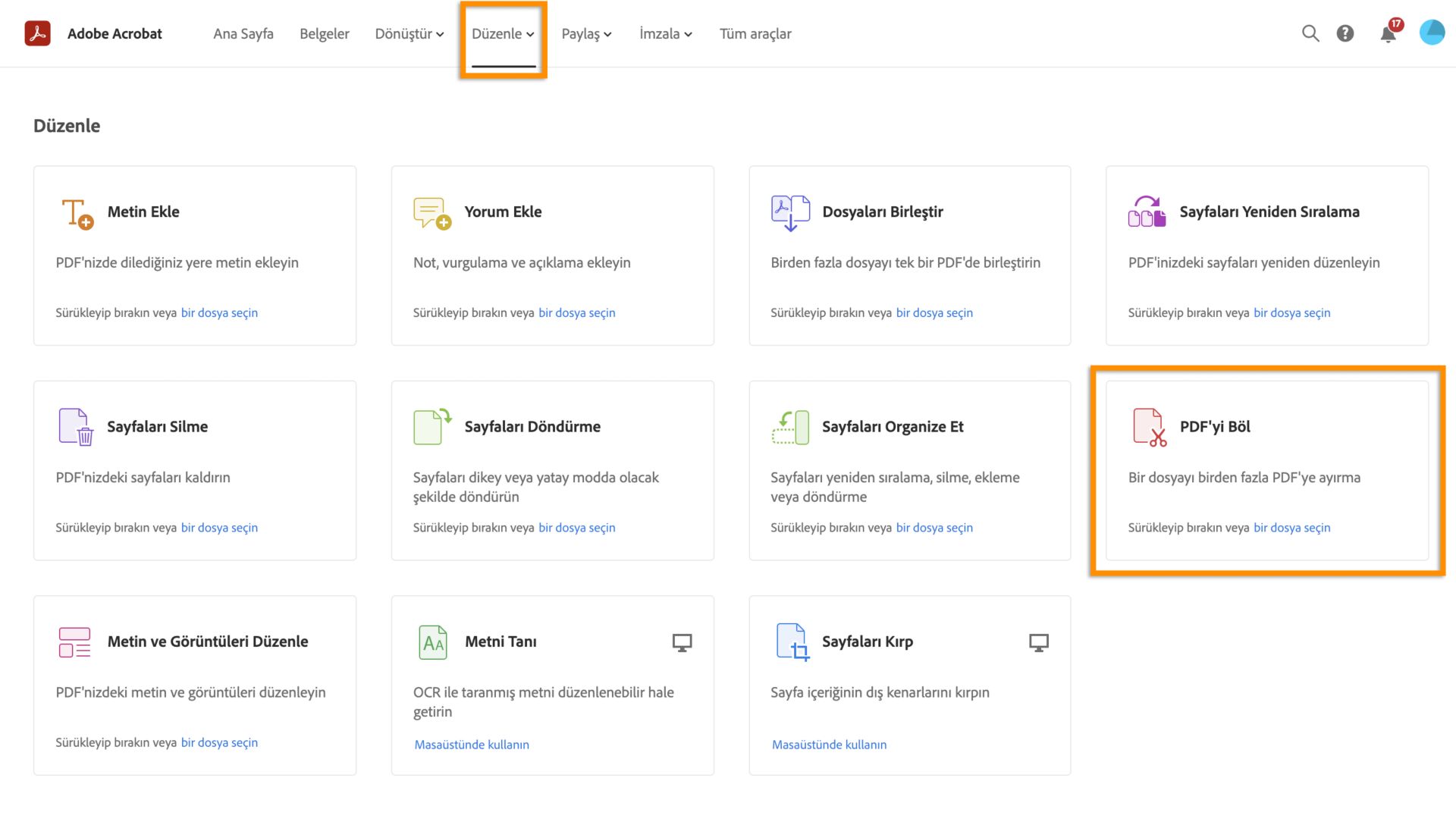
Task: Open the Metin ve Görüntüleri Düzenle card title
Action: click(x=208, y=641)
